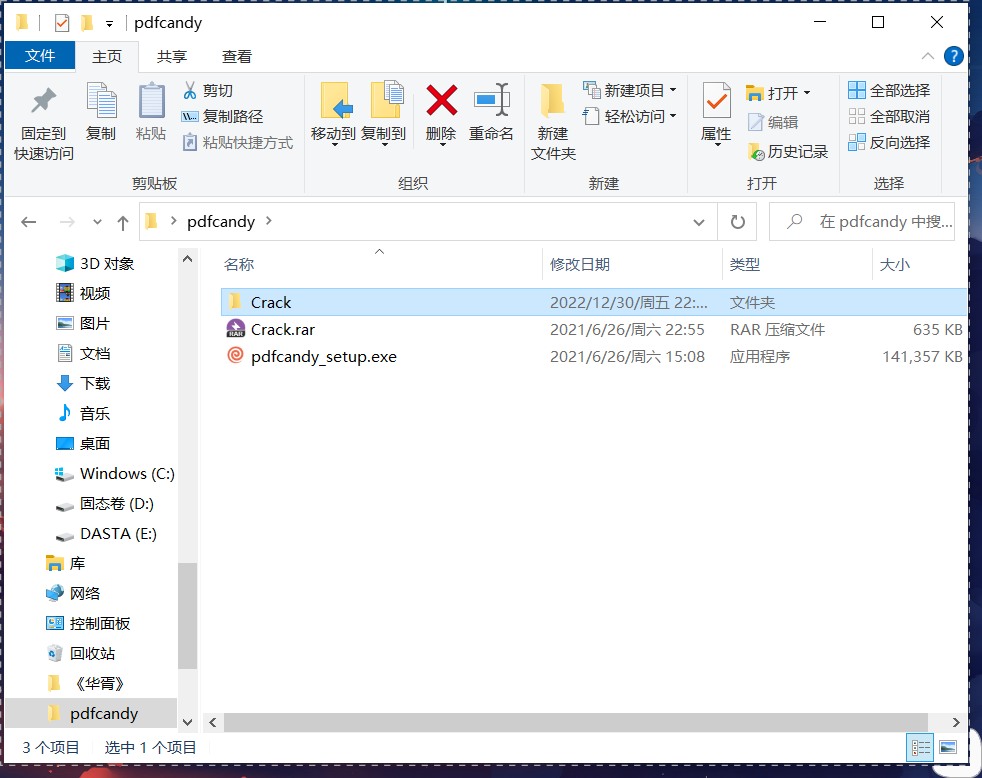Click 反向选择 invert selection
This screenshot has height=778, width=982.
(889, 143)
